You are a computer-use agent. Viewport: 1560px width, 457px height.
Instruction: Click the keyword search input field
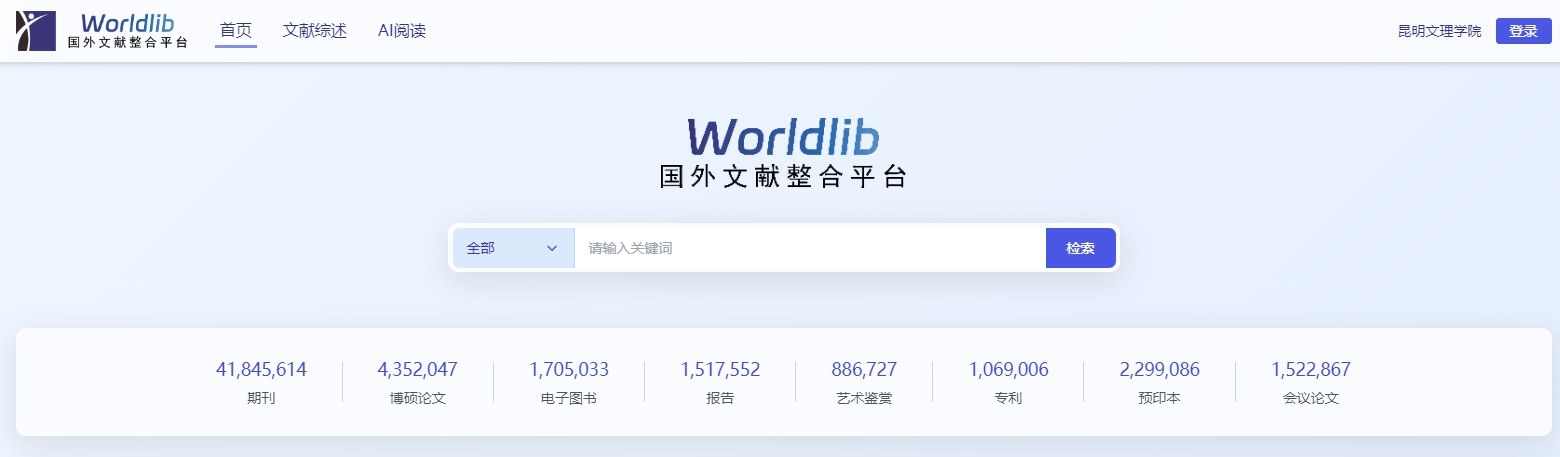[810, 248]
